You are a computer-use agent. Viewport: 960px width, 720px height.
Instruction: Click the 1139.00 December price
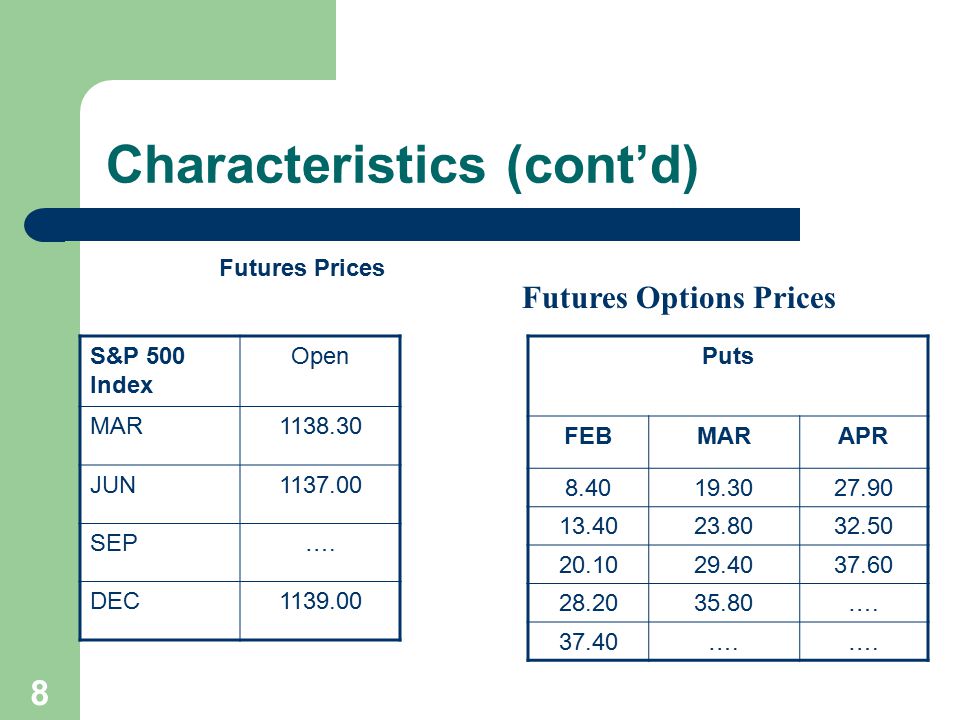tap(321, 601)
